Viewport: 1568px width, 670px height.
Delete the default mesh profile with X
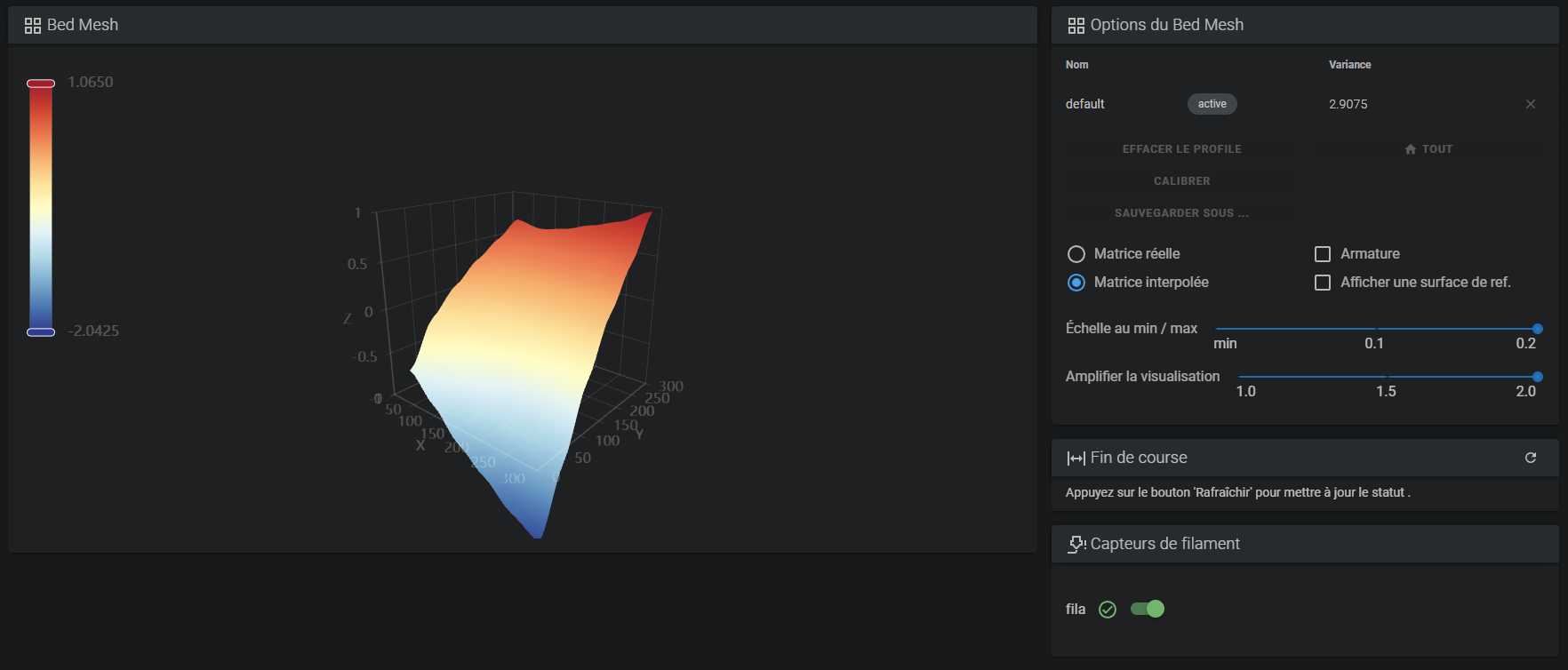coord(1530,104)
